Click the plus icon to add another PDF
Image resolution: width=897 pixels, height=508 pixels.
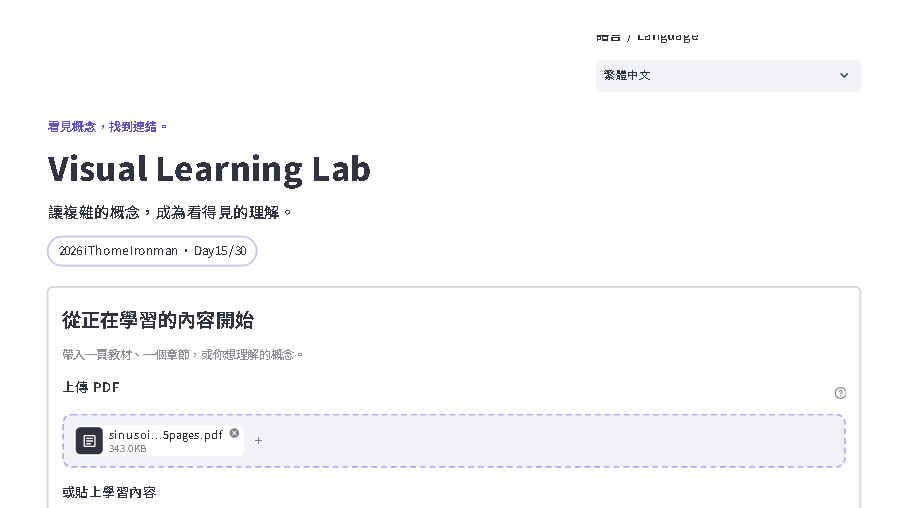[259, 440]
